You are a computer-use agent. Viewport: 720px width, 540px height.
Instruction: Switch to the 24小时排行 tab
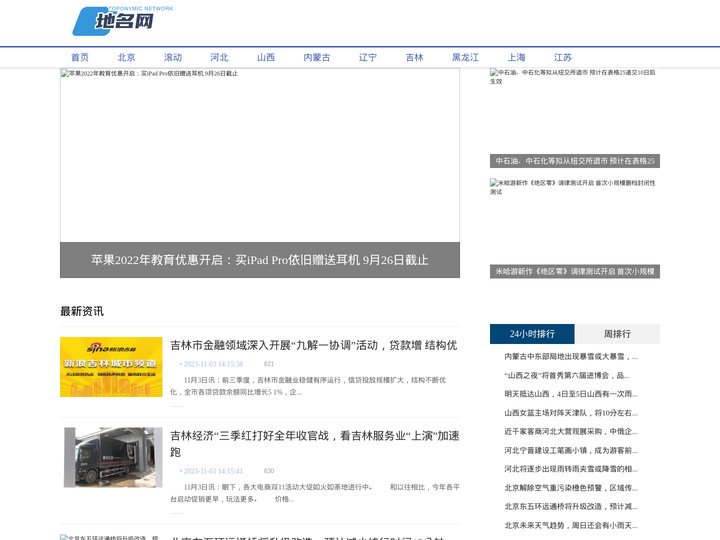(x=532, y=334)
